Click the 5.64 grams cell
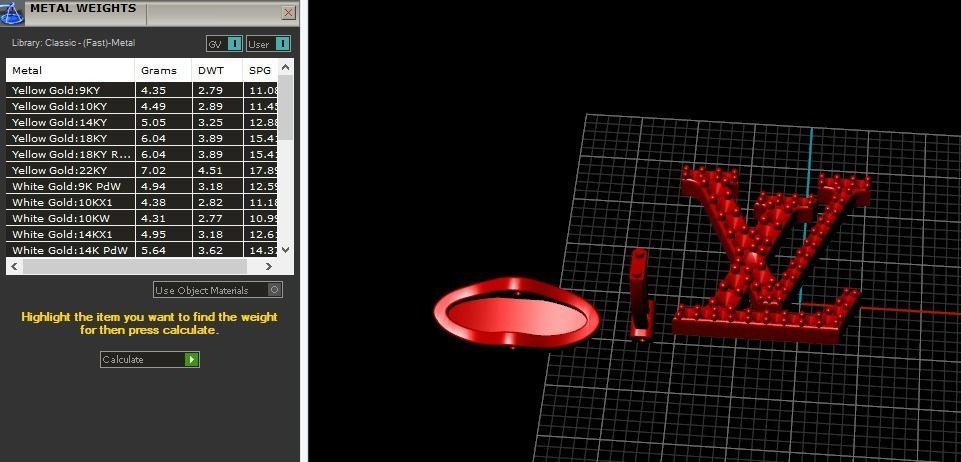Image resolution: width=961 pixels, height=462 pixels. [153, 250]
